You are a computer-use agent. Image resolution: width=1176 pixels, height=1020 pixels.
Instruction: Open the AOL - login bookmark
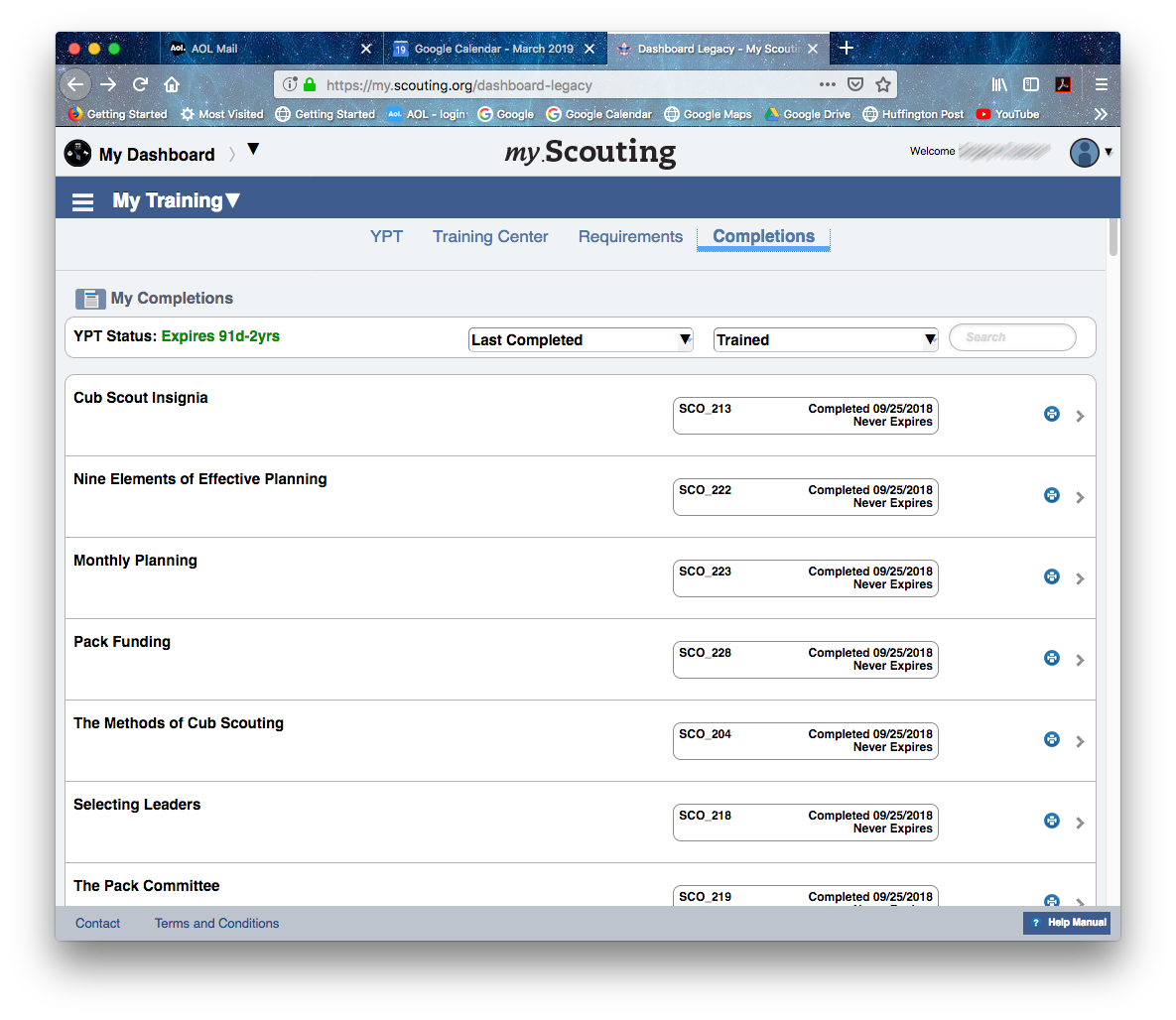pyautogui.click(x=427, y=114)
